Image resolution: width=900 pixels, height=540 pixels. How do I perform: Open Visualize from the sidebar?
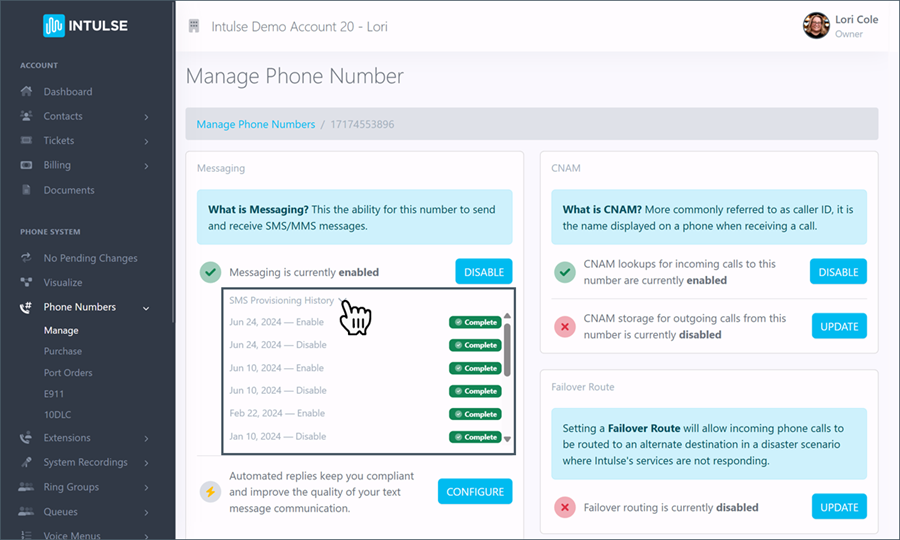pyautogui.click(x=63, y=282)
